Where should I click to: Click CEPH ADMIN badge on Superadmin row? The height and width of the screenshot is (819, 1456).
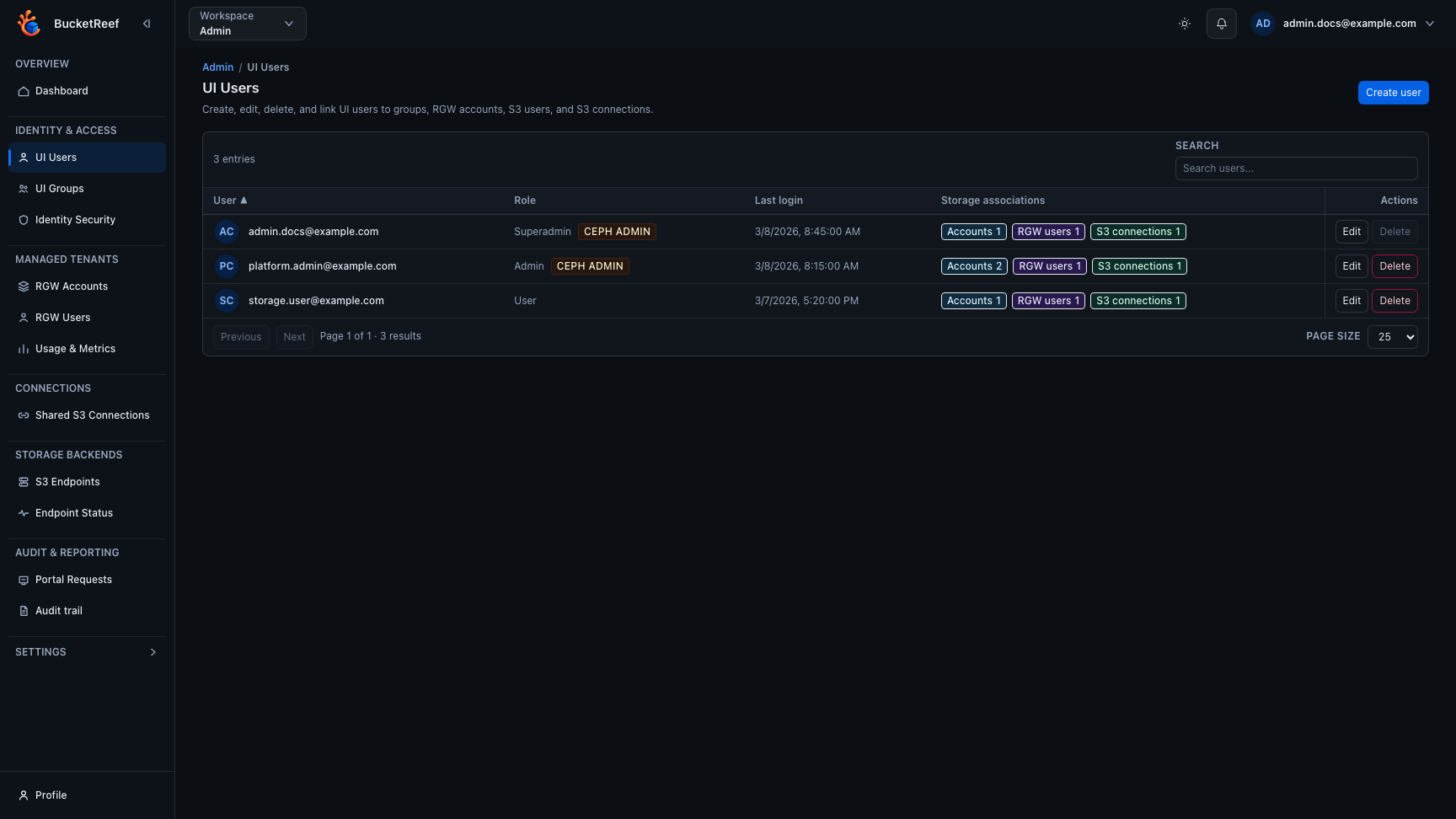pyautogui.click(x=617, y=232)
